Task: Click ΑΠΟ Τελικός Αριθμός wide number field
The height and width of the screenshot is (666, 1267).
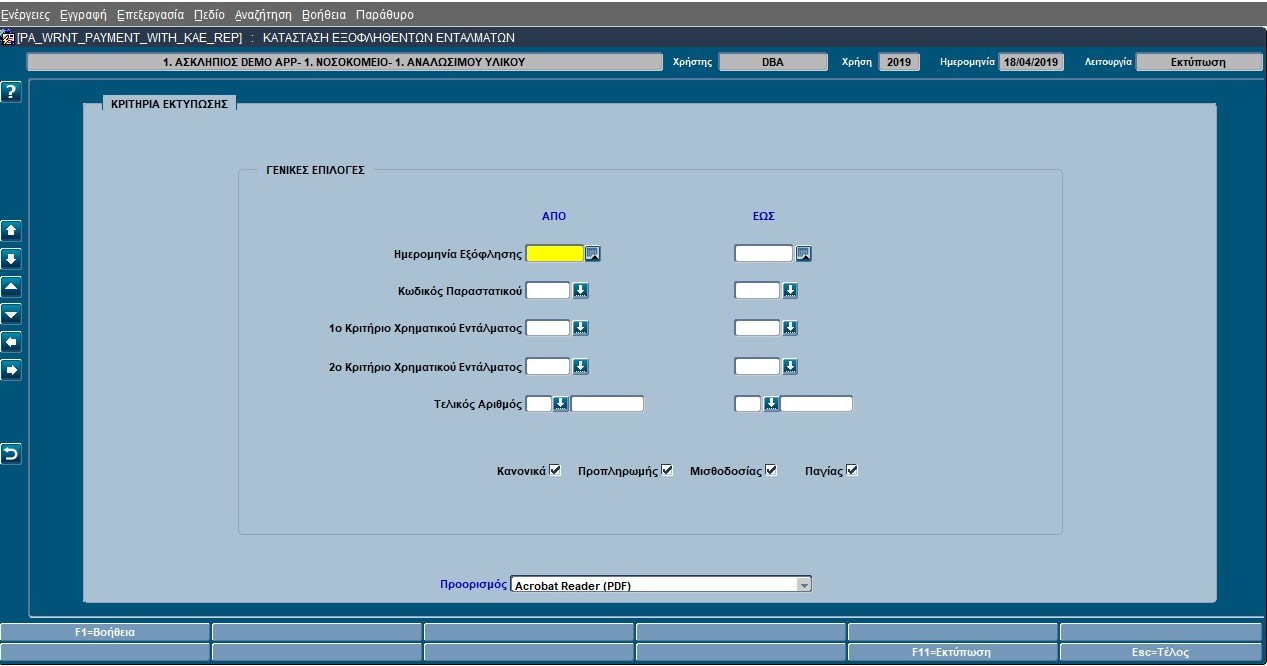Action: (x=607, y=404)
